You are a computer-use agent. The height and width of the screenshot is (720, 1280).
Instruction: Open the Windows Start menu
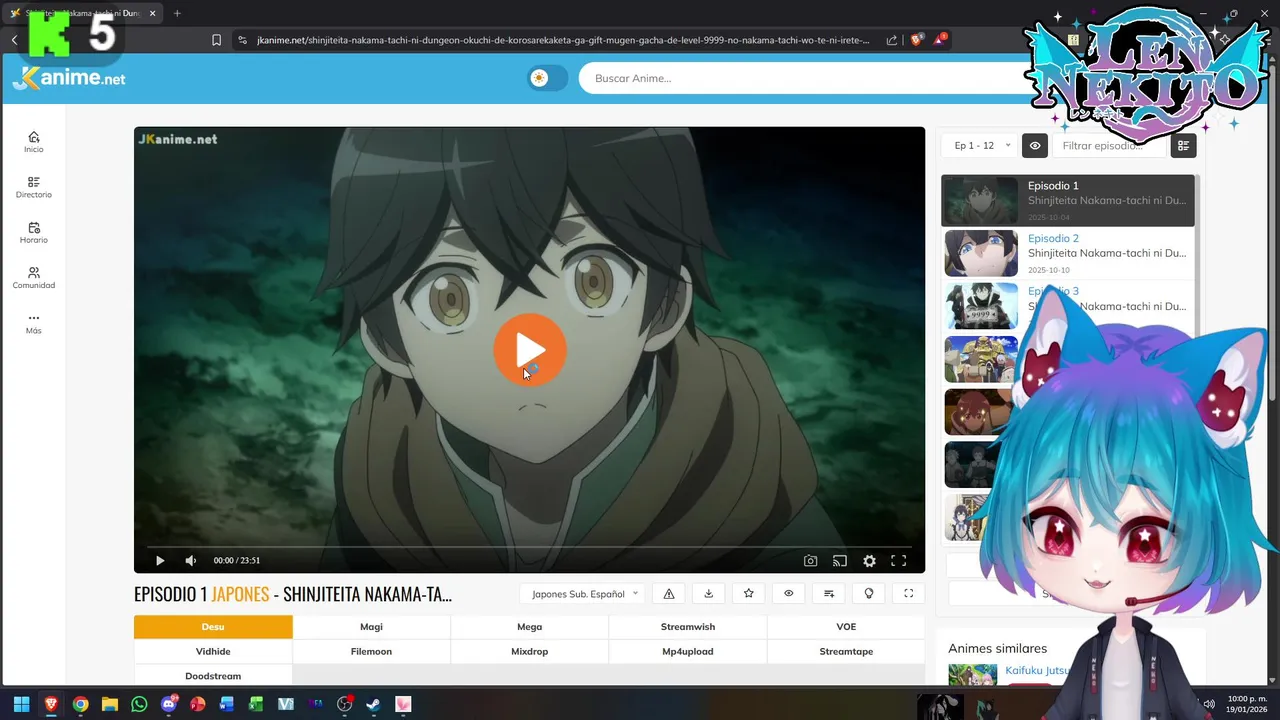(21, 704)
